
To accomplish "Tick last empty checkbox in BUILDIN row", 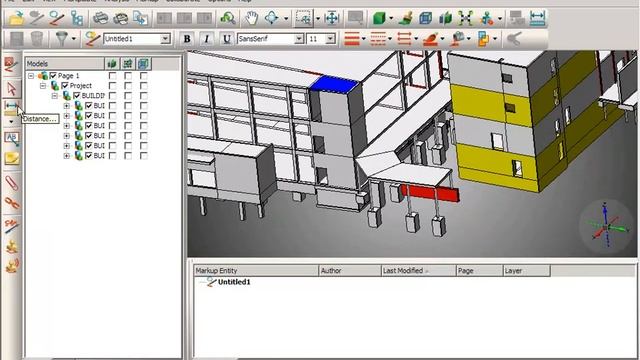I will pos(143,96).
